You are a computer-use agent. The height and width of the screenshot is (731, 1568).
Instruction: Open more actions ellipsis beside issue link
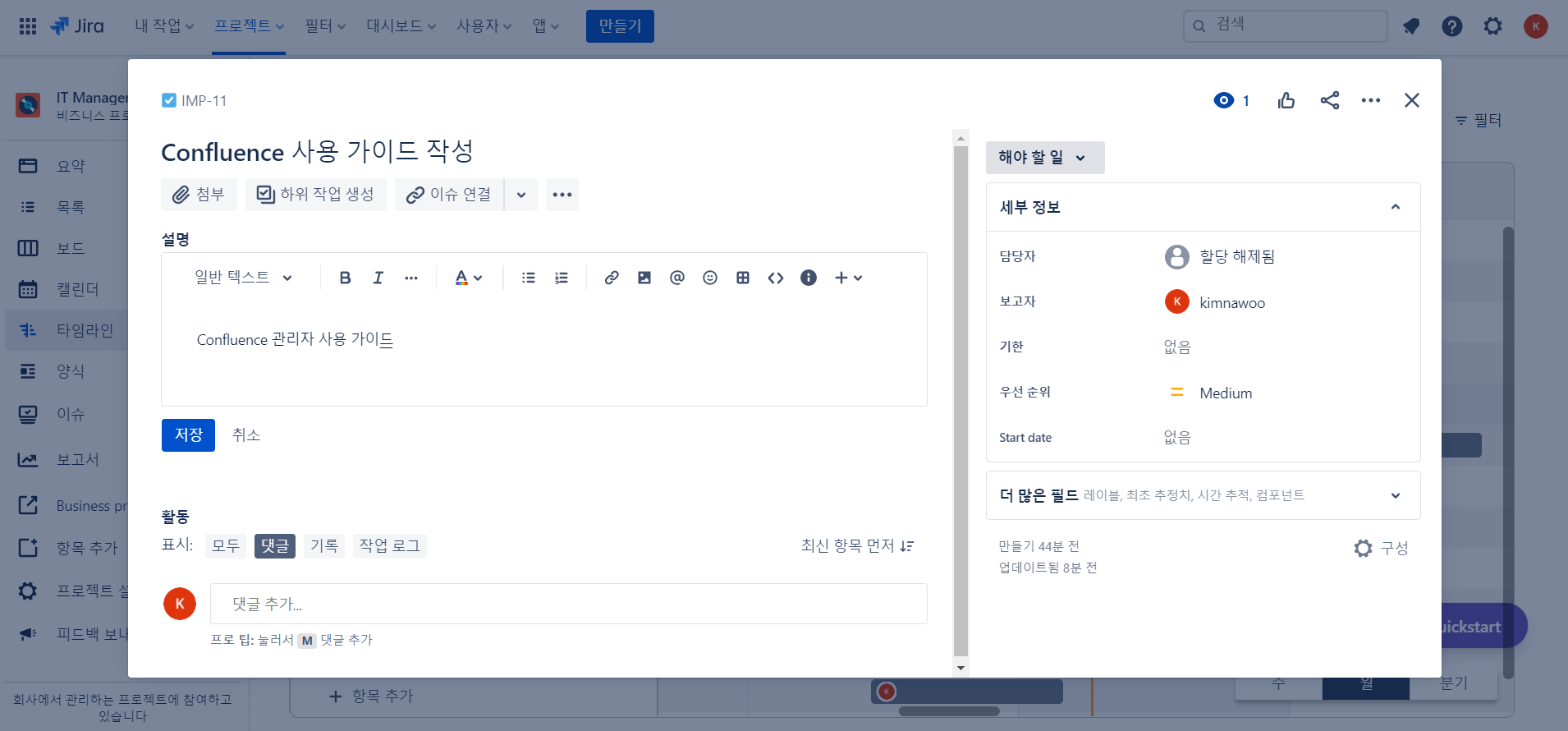click(562, 195)
